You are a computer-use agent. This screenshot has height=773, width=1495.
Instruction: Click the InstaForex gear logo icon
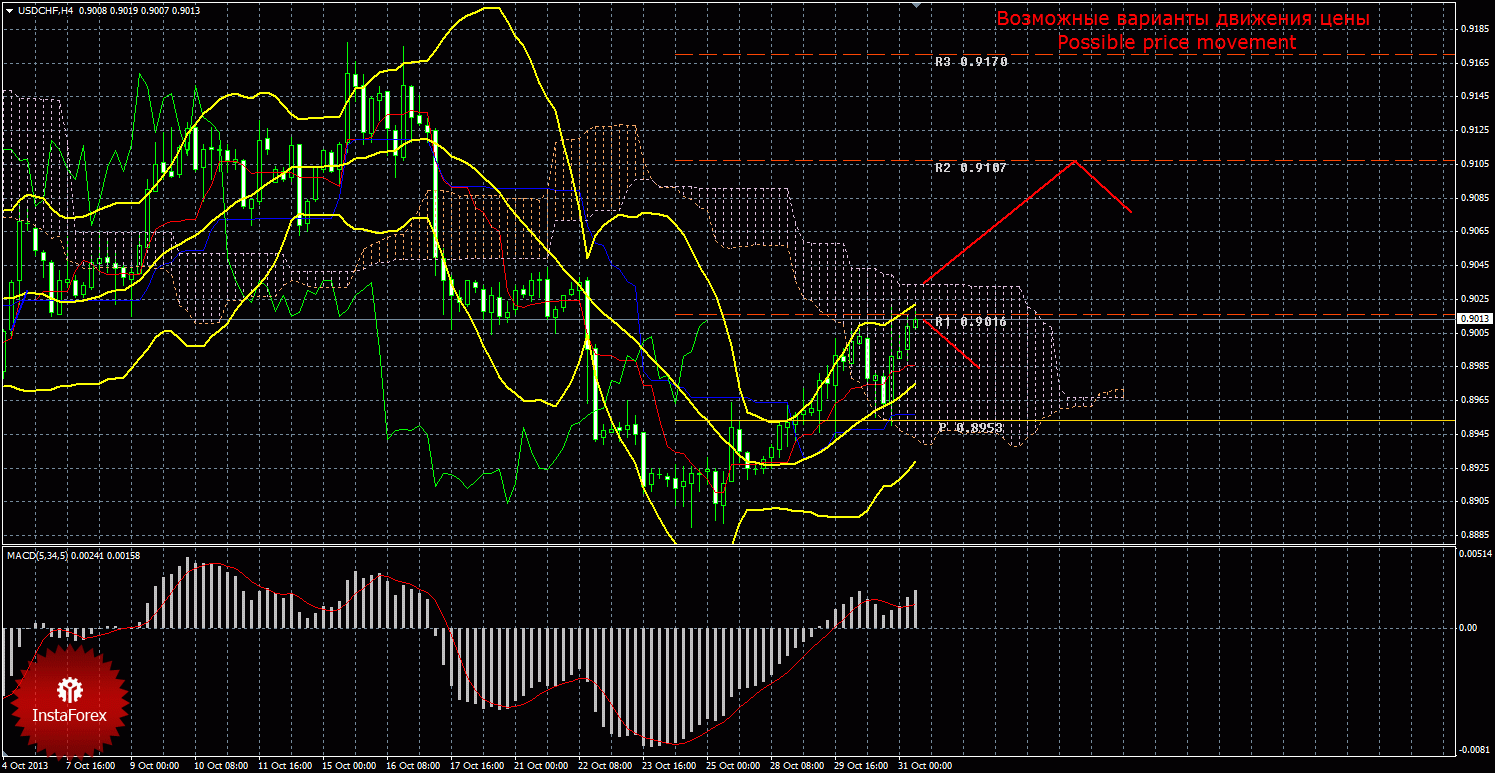pyautogui.click(x=69, y=689)
